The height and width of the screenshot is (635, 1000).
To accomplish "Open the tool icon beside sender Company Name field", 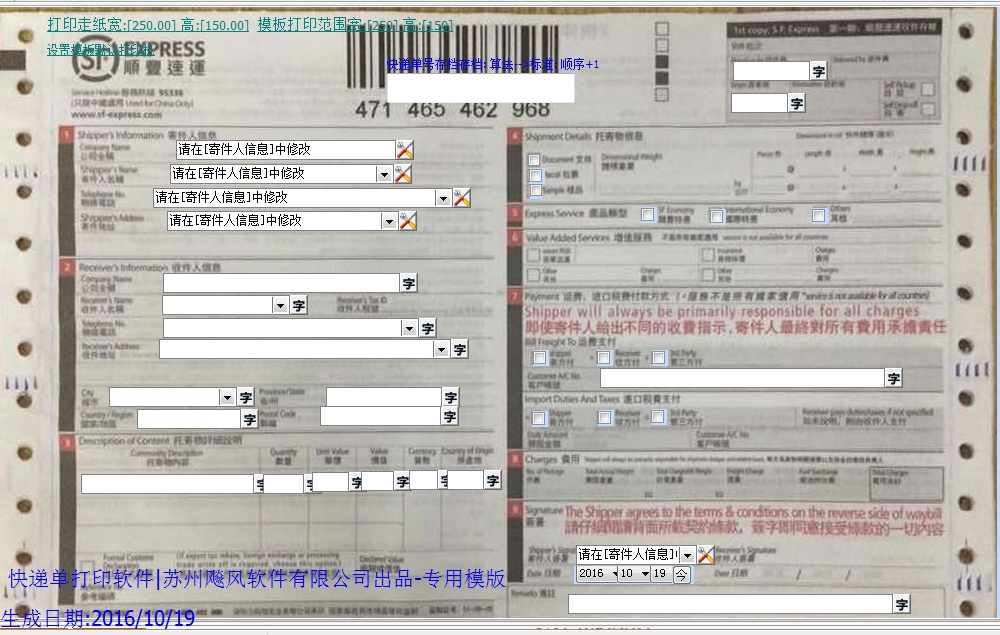I will (405, 150).
